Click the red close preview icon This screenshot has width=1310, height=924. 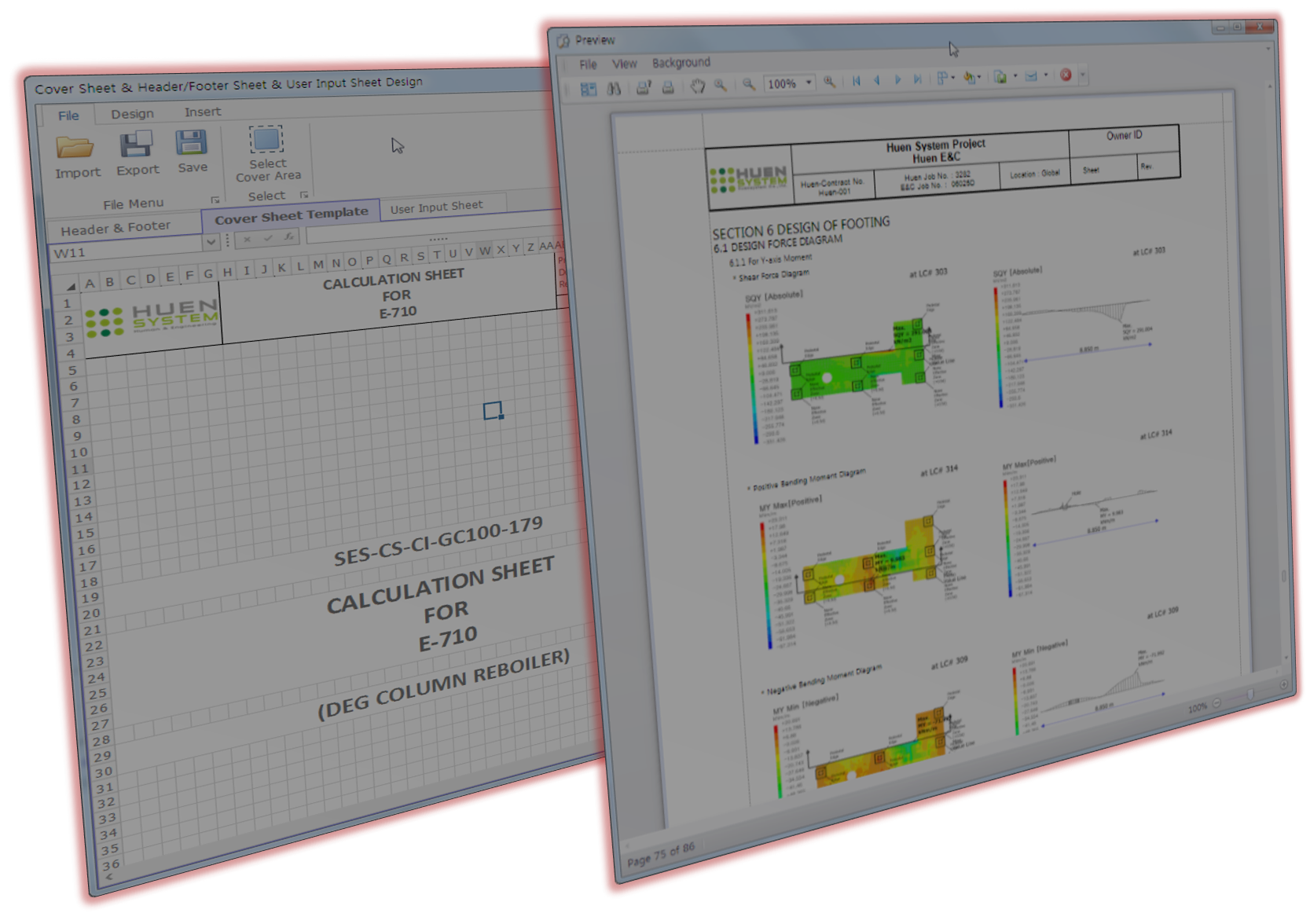click(x=1066, y=75)
